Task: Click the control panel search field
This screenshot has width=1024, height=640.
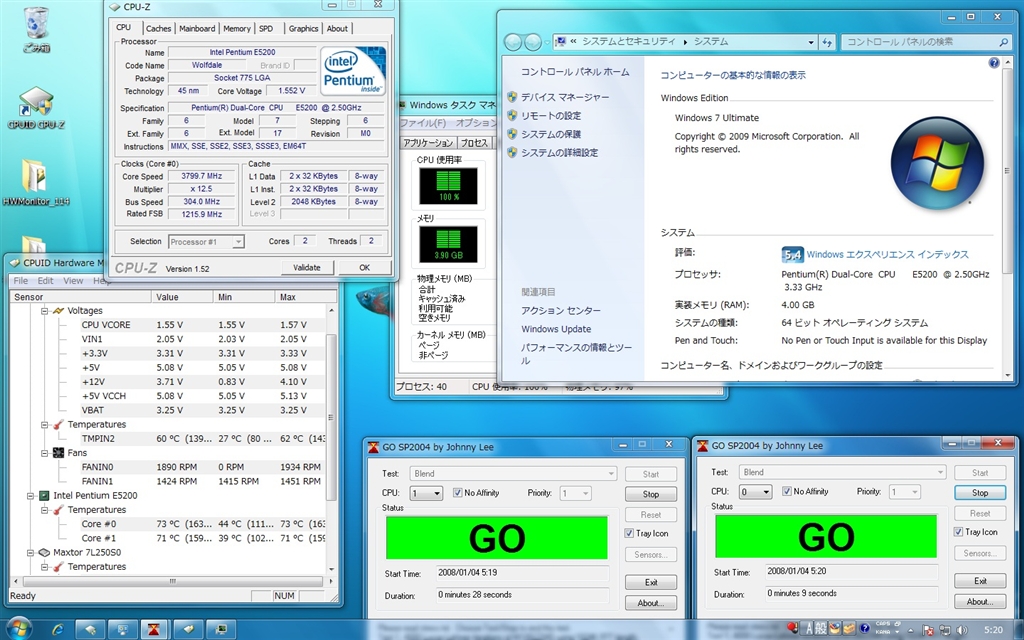Action: coord(908,42)
